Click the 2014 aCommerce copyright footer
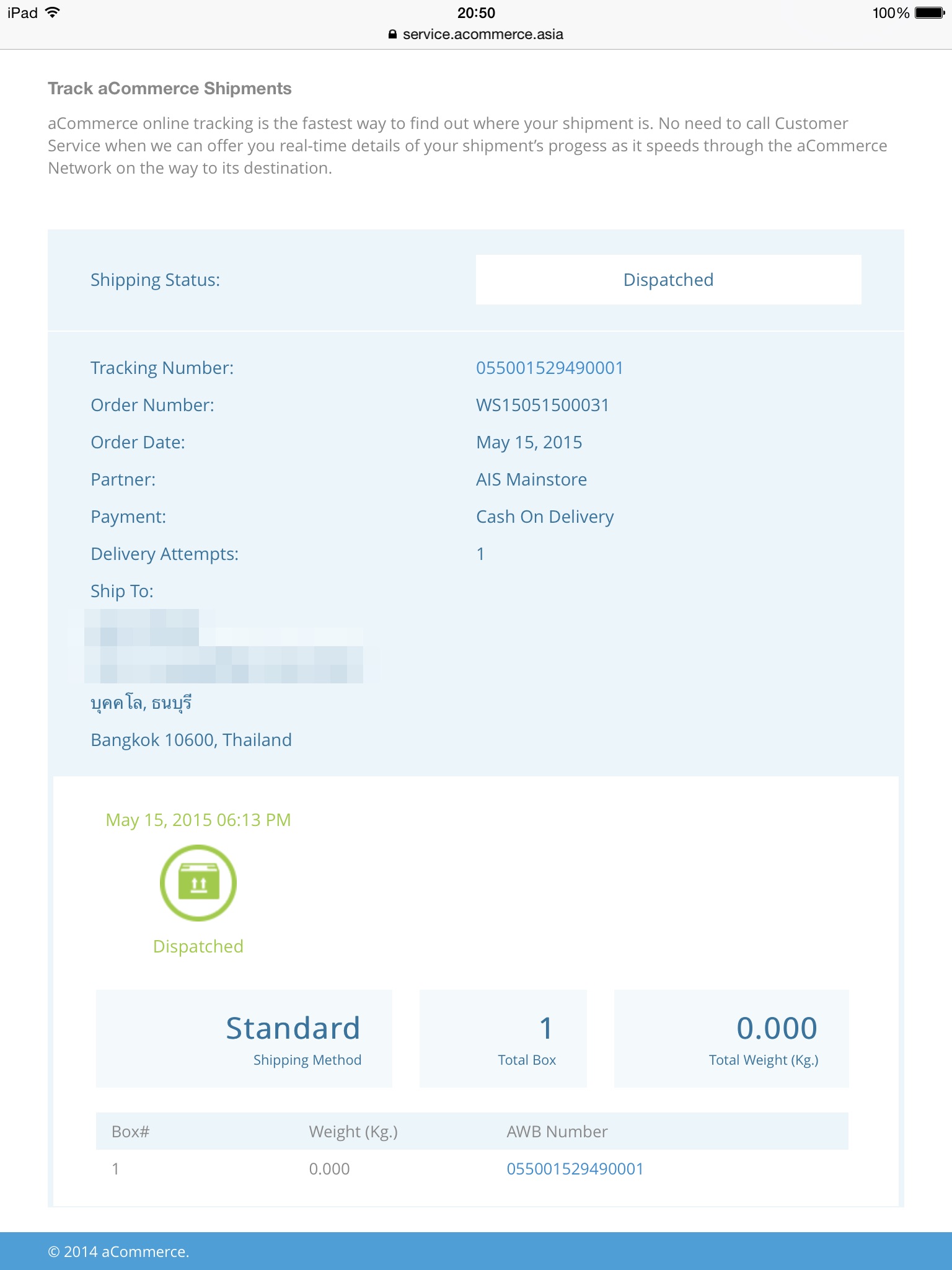 pyautogui.click(x=118, y=1251)
